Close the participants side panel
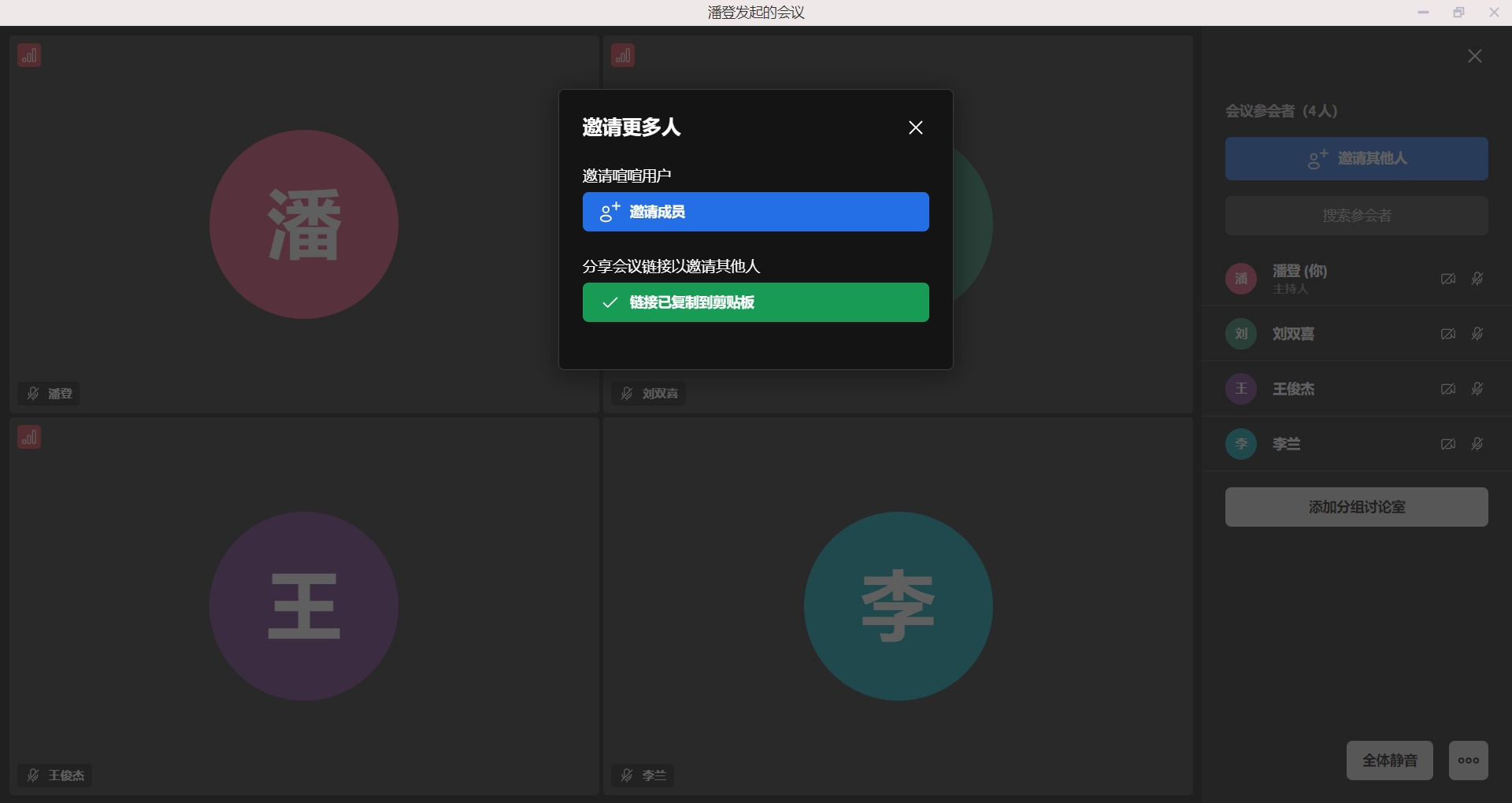Screen dimensions: 1512x803 1474,56
